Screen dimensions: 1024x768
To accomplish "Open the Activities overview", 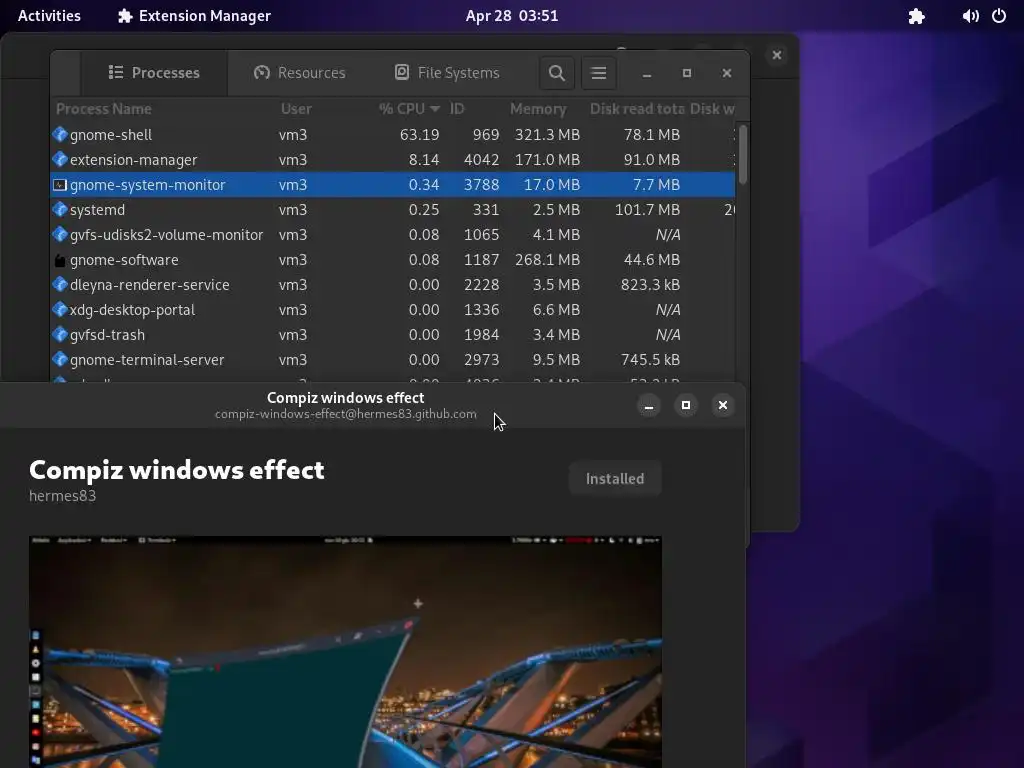I will coord(49,16).
